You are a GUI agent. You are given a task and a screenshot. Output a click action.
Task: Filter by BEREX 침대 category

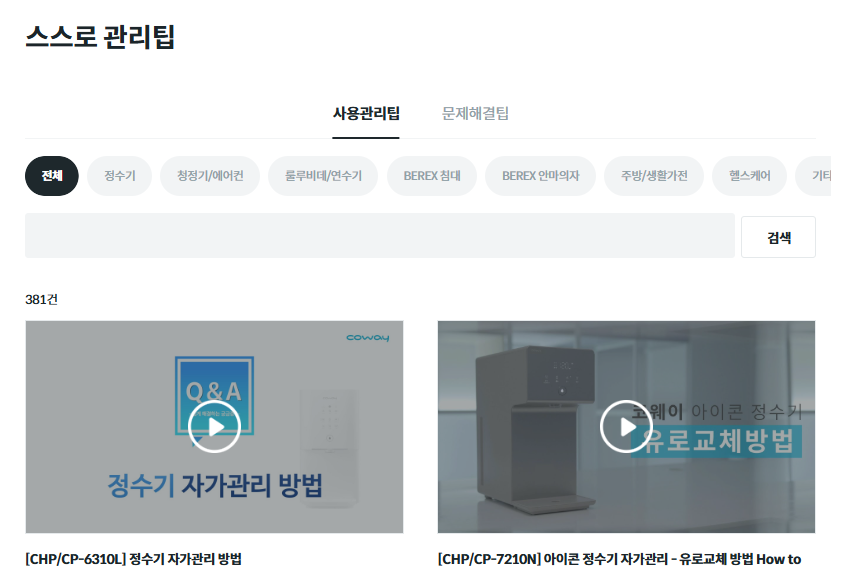tap(432, 176)
